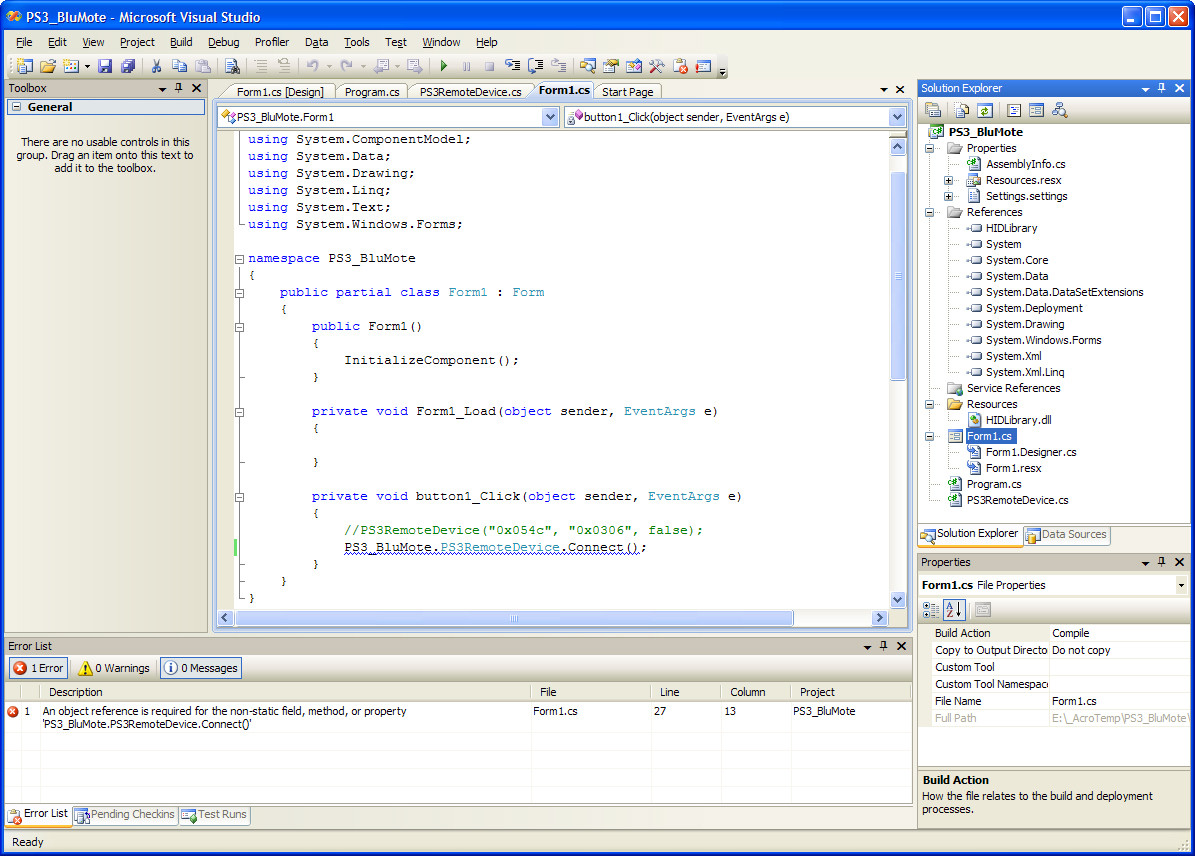Open the Toolbox via hammer and wrench icon

coord(656,66)
